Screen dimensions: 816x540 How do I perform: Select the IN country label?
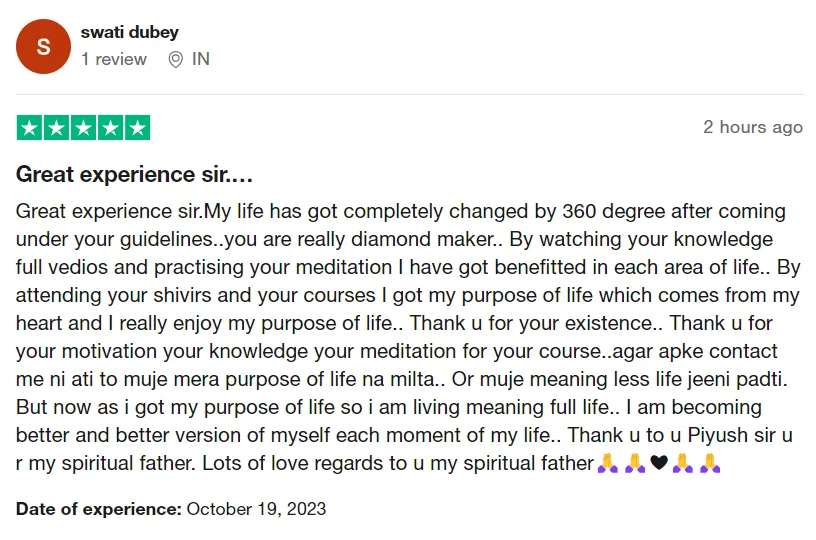pos(201,59)
